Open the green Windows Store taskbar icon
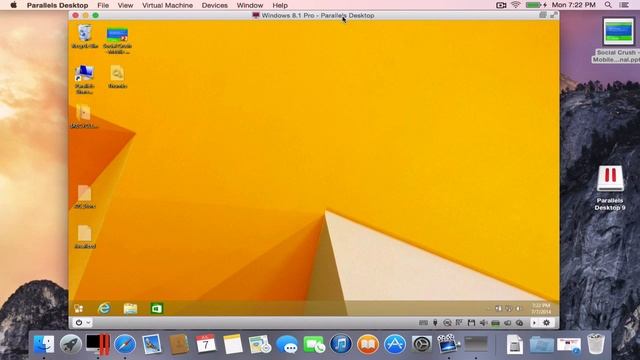The image size is (640, 360). point(157,309)
